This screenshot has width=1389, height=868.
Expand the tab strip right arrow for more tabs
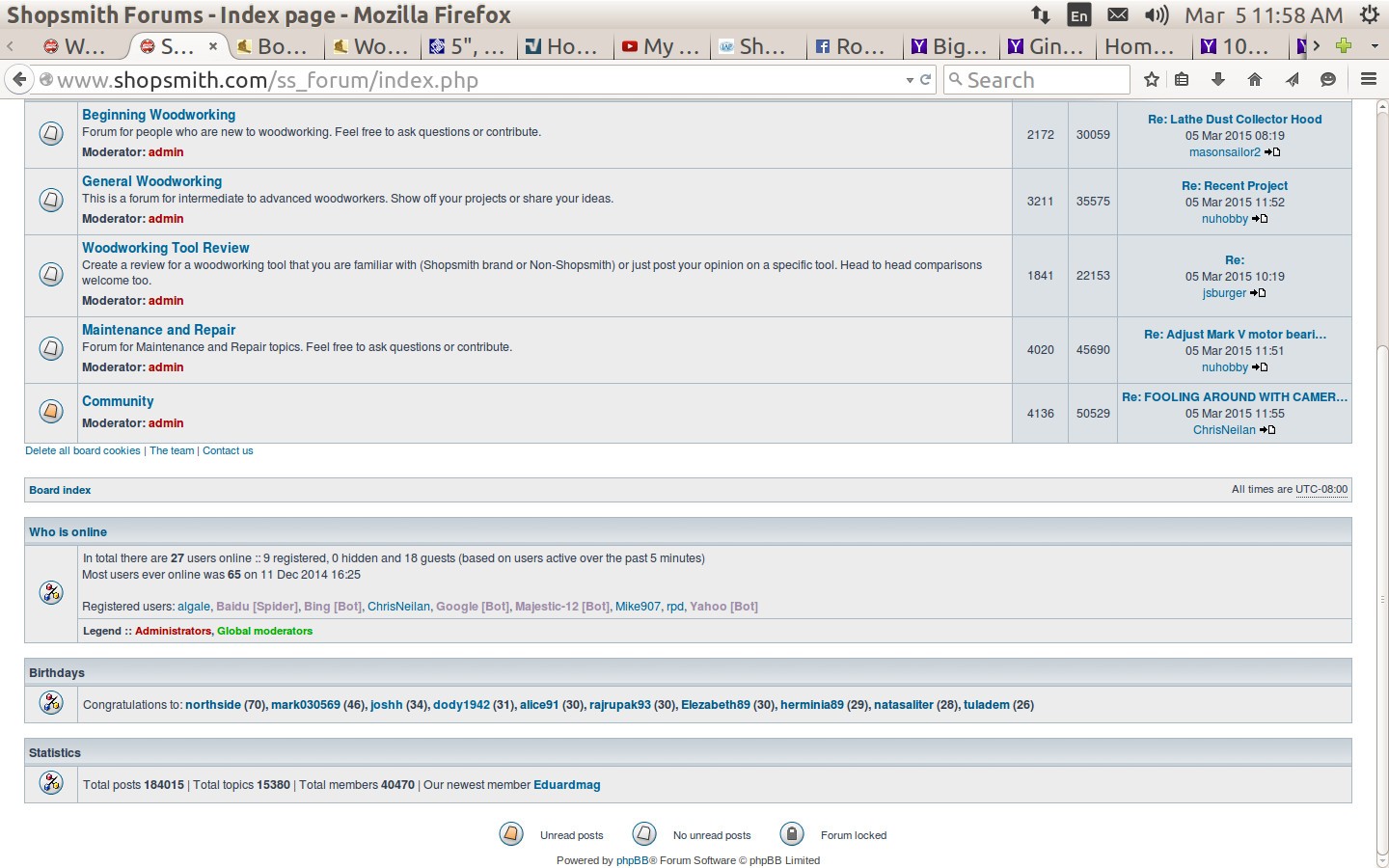1316,45
